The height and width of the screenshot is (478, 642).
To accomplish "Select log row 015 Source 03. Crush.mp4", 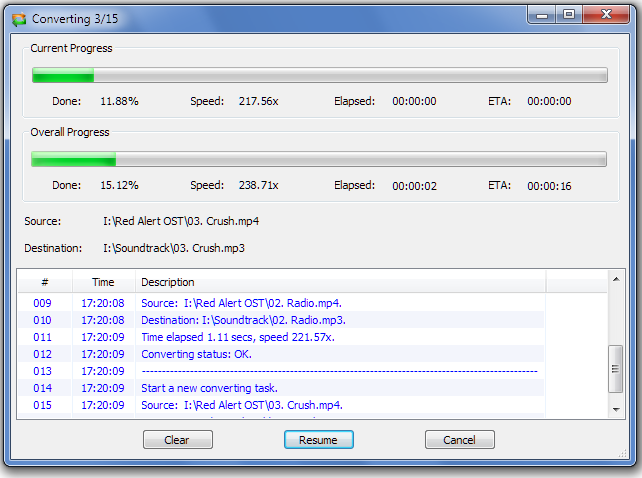I will pos(281,405).
